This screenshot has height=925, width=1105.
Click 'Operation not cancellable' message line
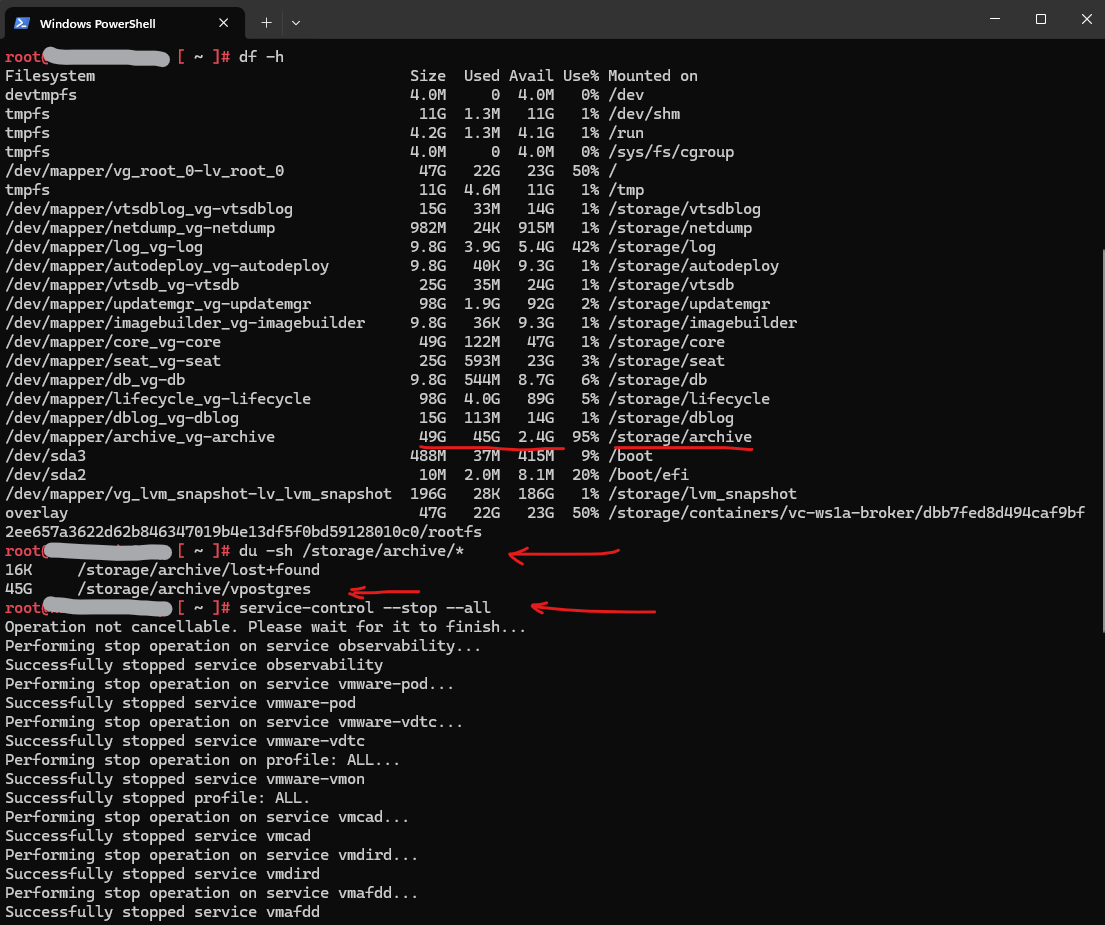click(x=265, y=627)
